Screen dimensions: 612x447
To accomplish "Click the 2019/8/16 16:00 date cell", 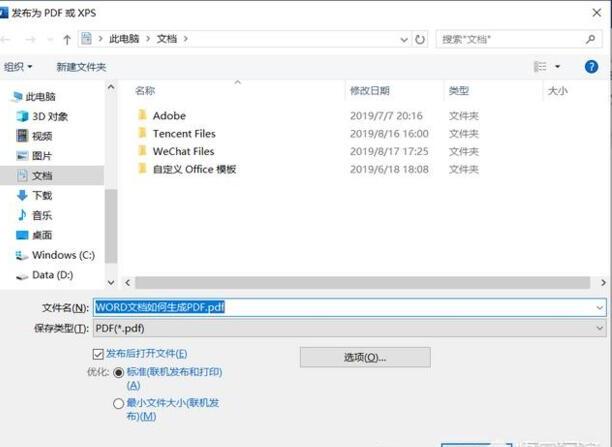I will (389, 134).
